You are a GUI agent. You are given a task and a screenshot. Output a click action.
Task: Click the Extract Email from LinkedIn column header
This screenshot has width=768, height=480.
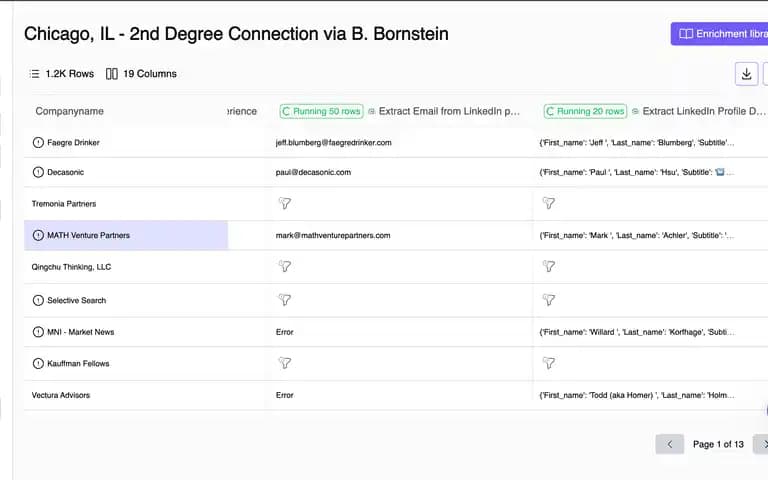pos(449,111)
